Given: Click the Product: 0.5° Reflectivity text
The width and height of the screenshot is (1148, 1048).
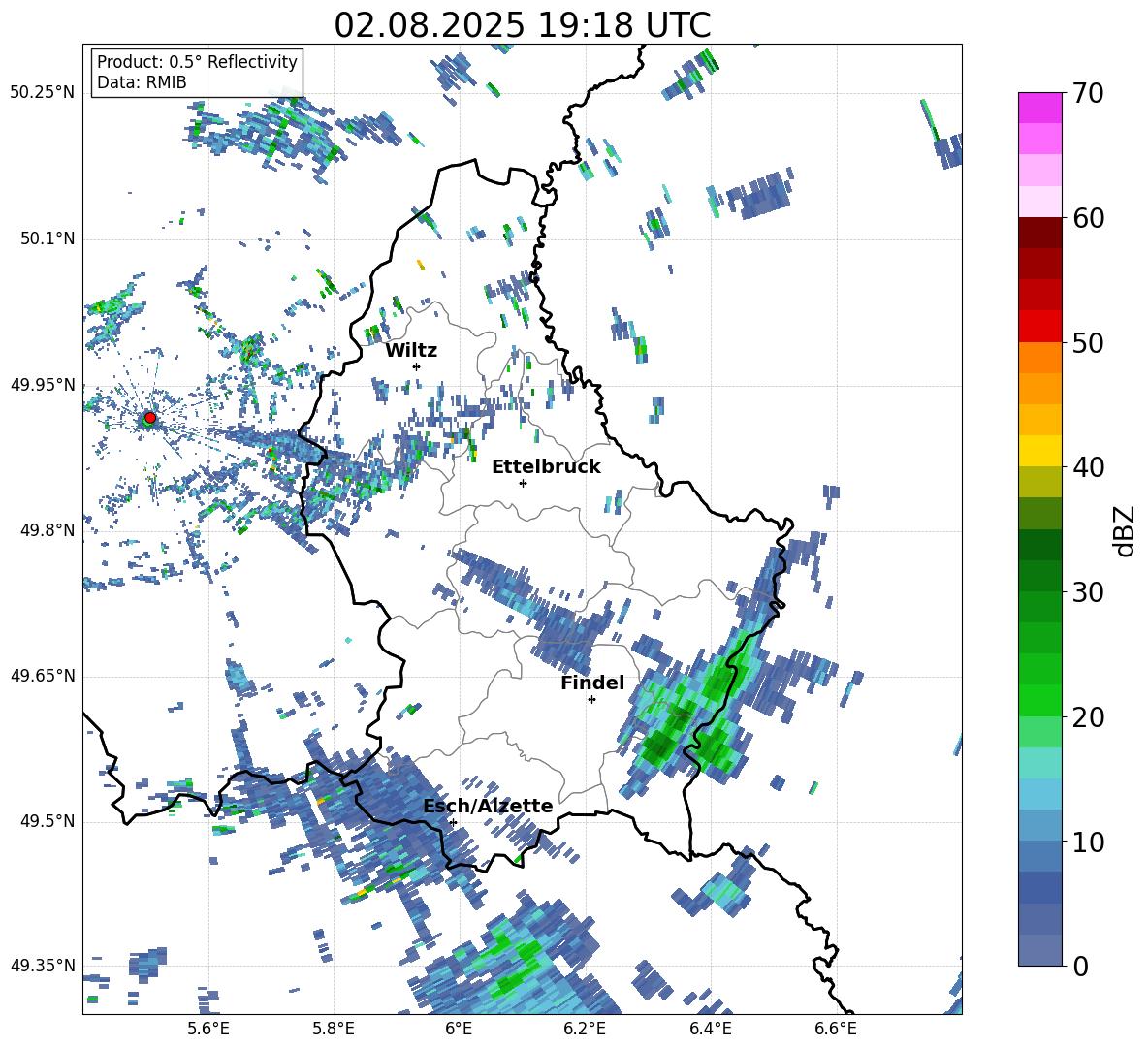Looking at the screenshot, I should 197,62.
